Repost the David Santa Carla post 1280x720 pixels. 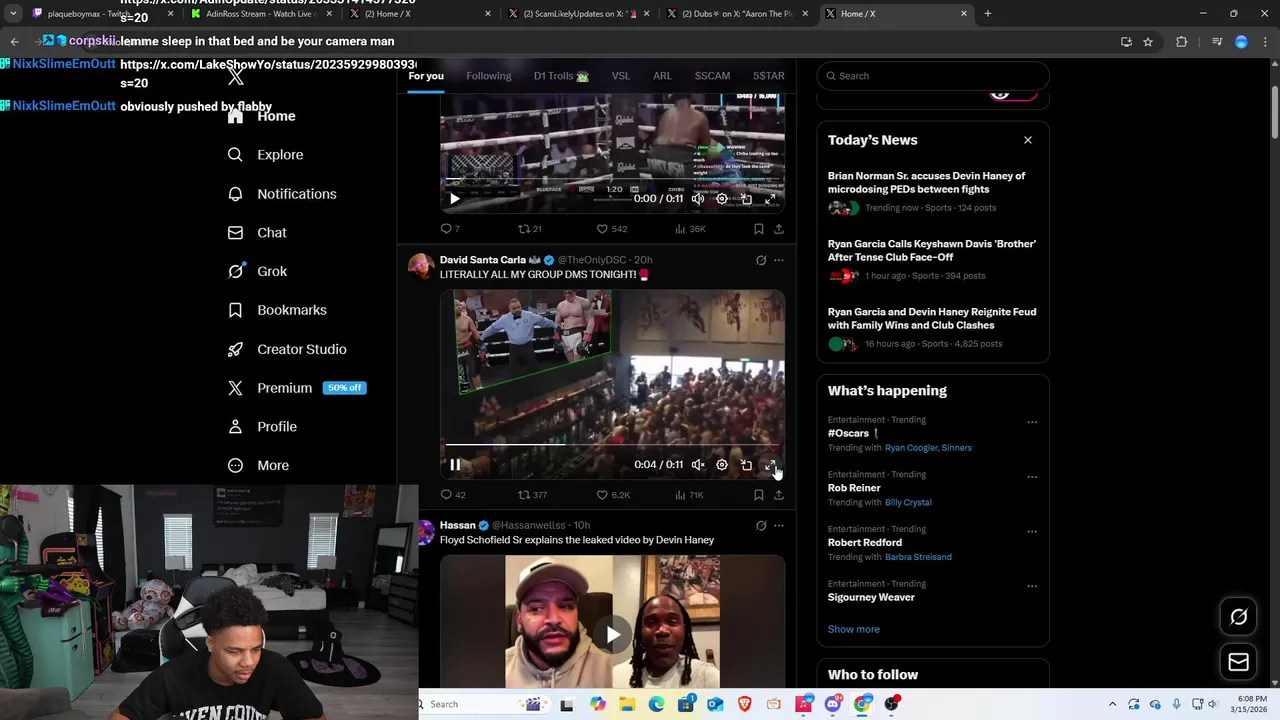pos(532,495)
